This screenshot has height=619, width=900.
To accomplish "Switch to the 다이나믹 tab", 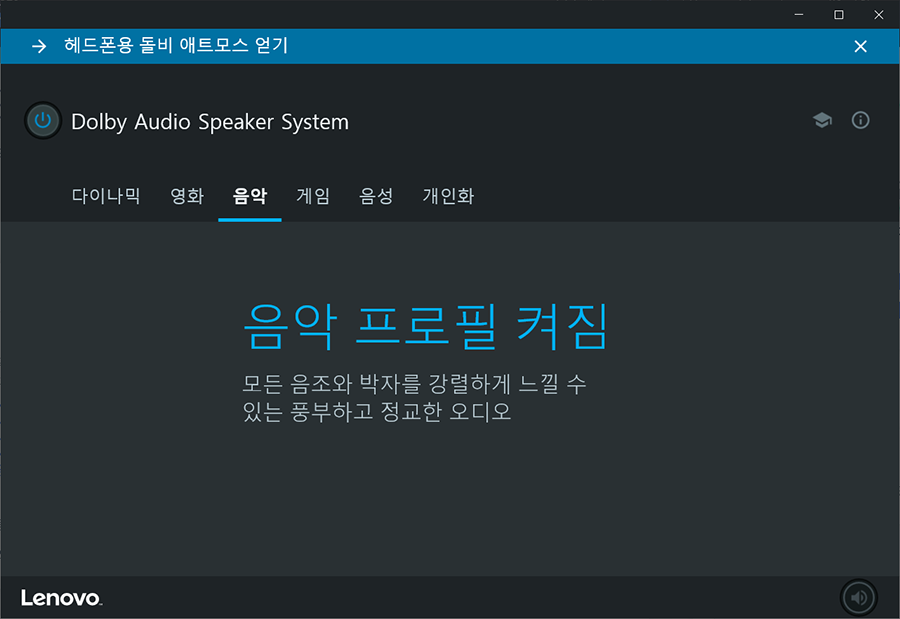I will point(106,196).
